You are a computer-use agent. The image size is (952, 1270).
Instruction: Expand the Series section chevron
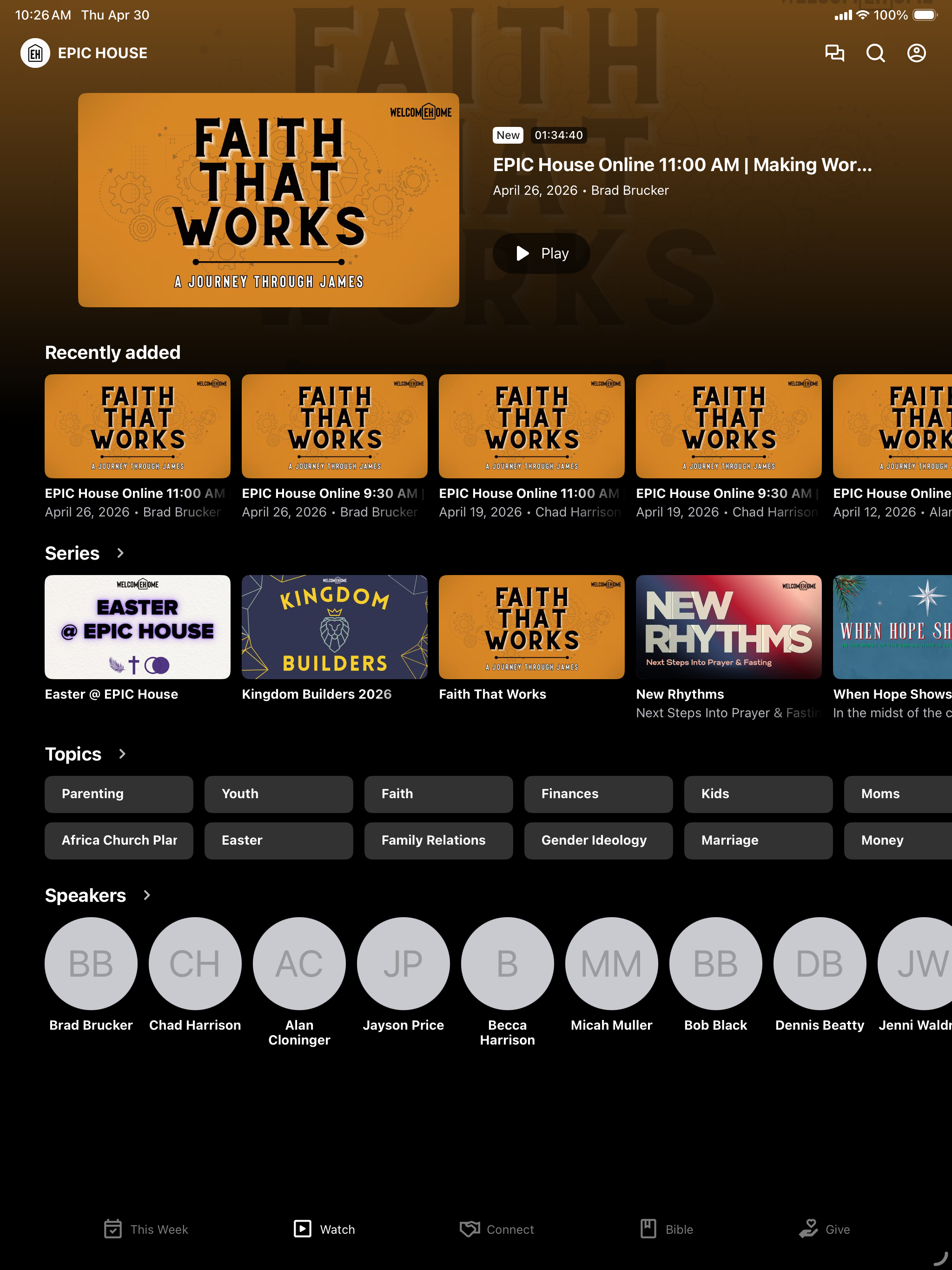[120, 553]
